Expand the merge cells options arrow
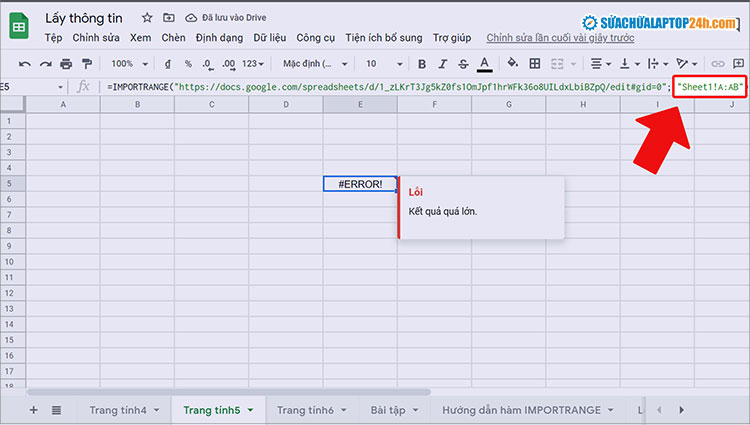The image size is (750, 425). coord(573,64)
